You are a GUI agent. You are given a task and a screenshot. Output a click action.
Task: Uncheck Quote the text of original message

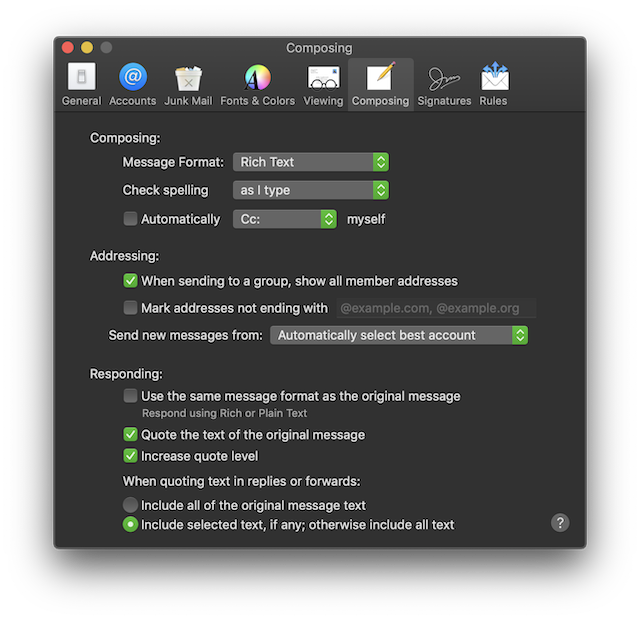pyautogui.click(x=130, y=434)
